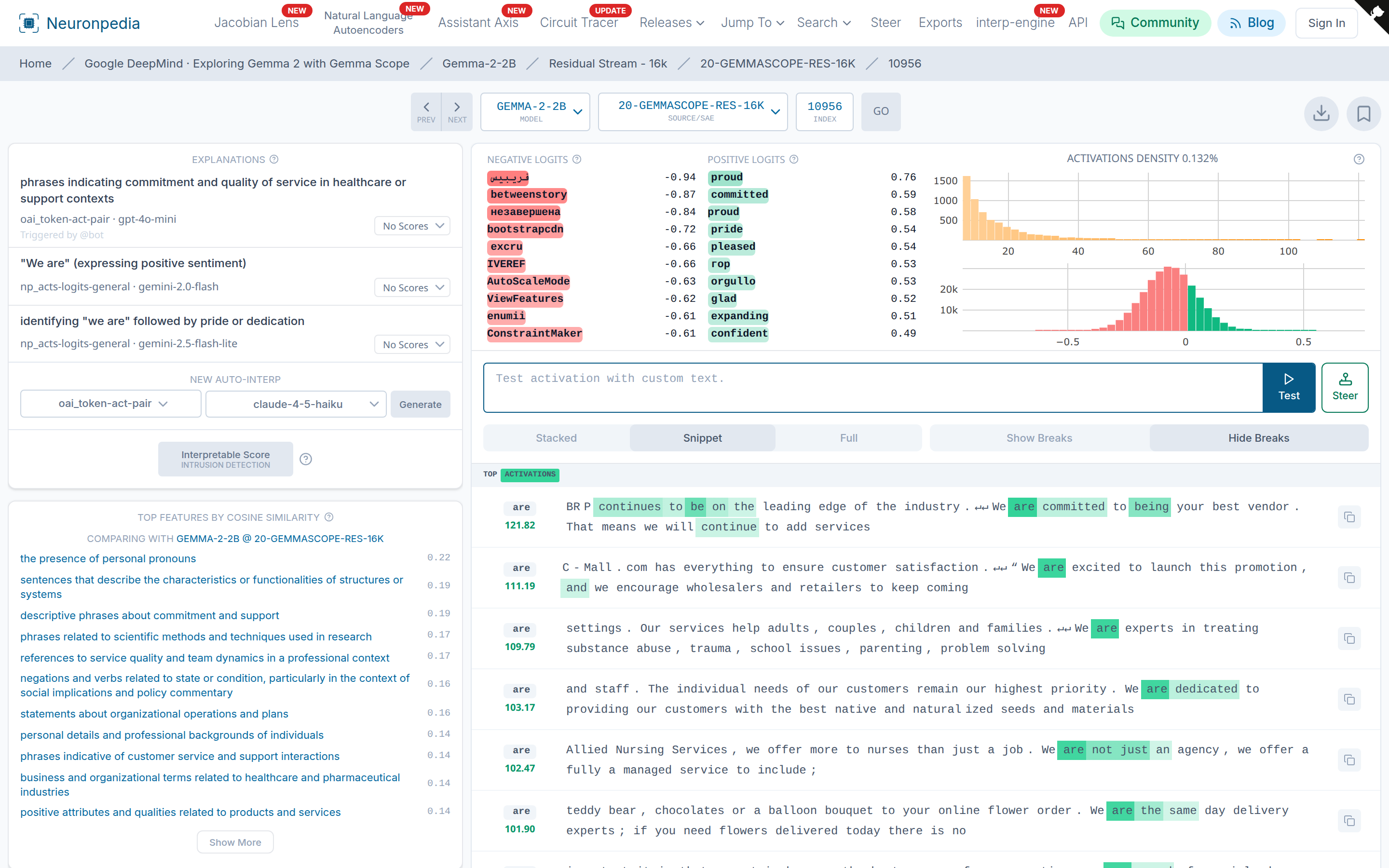Open GEMMA-2-2B @ 20-GEMMASCOPE-RES-16K comparison link
The width and height of the screenshot is (1389, 868).
click(x=280, y=539)
